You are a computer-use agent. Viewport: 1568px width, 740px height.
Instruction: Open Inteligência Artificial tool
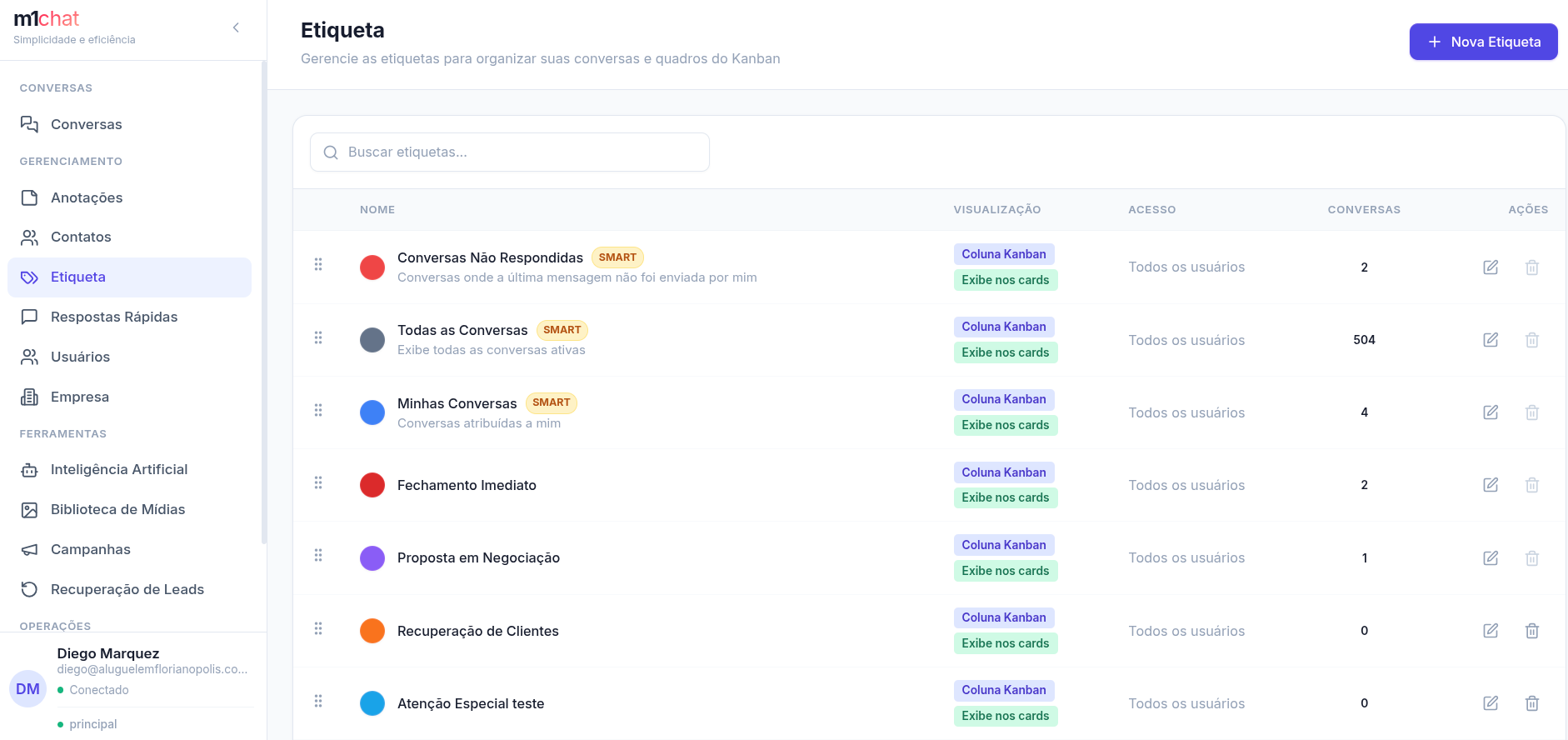point(129,469)
